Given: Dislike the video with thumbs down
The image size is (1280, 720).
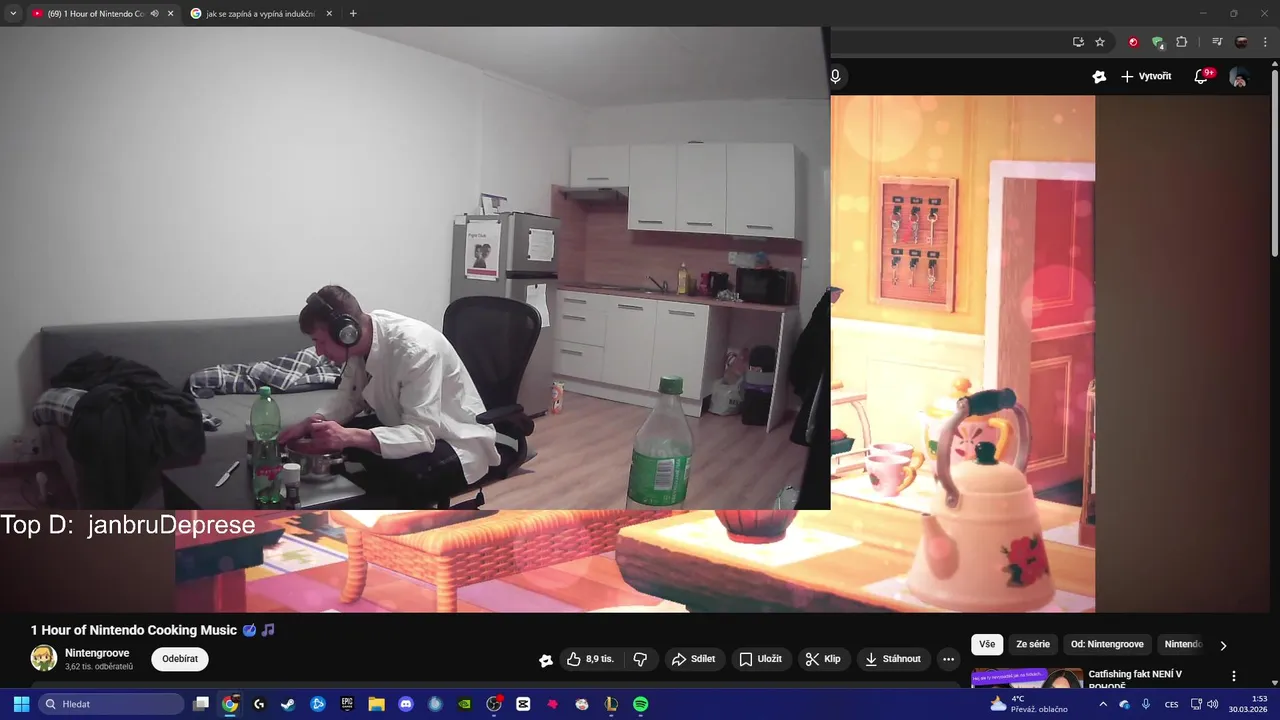Looking at the screenshot, I should pyautogui.click(x=640, y=659).
